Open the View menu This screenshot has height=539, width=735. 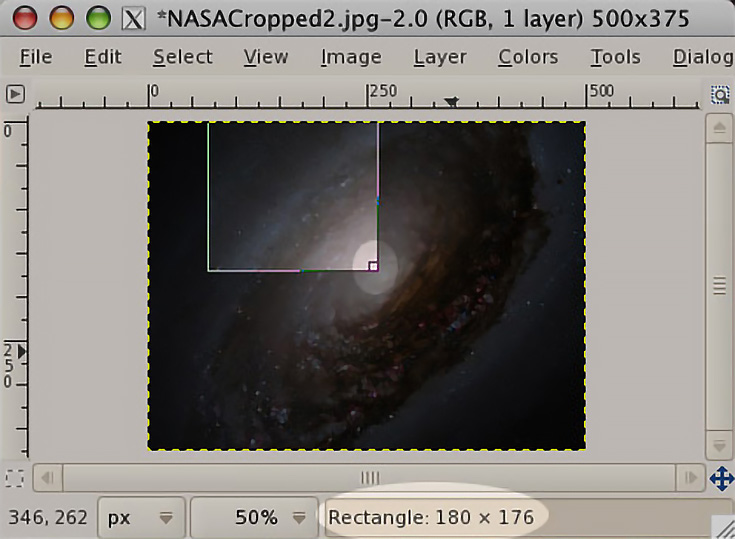pyautogui.click(x=266, y=57)
